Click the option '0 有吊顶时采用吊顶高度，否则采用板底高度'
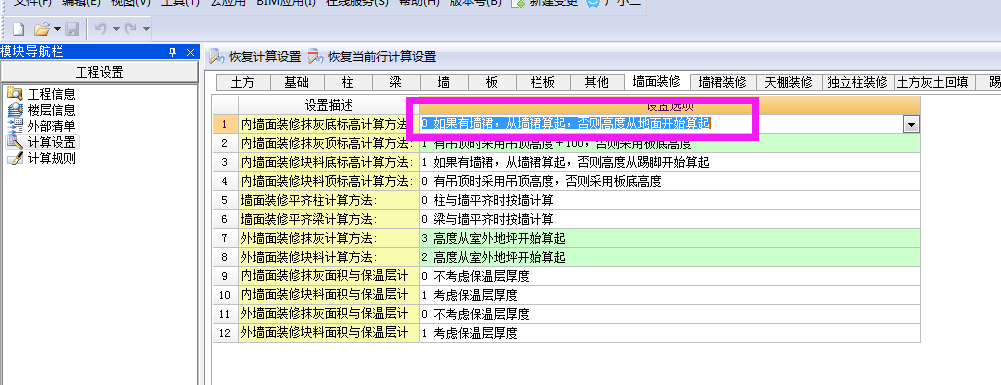The image size is (1001, 385). [670, 181]
